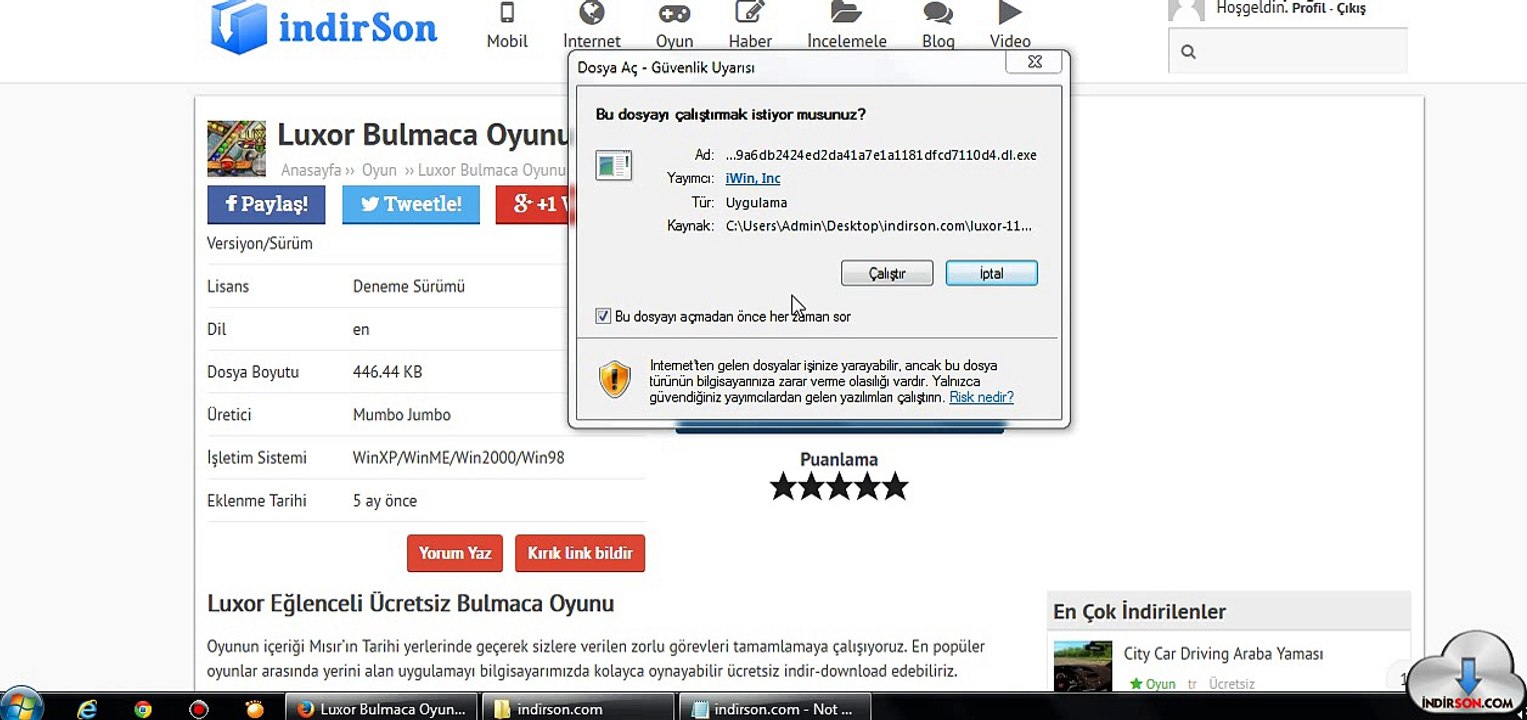Open the İncelemele folder icon

tap(846, 13)
